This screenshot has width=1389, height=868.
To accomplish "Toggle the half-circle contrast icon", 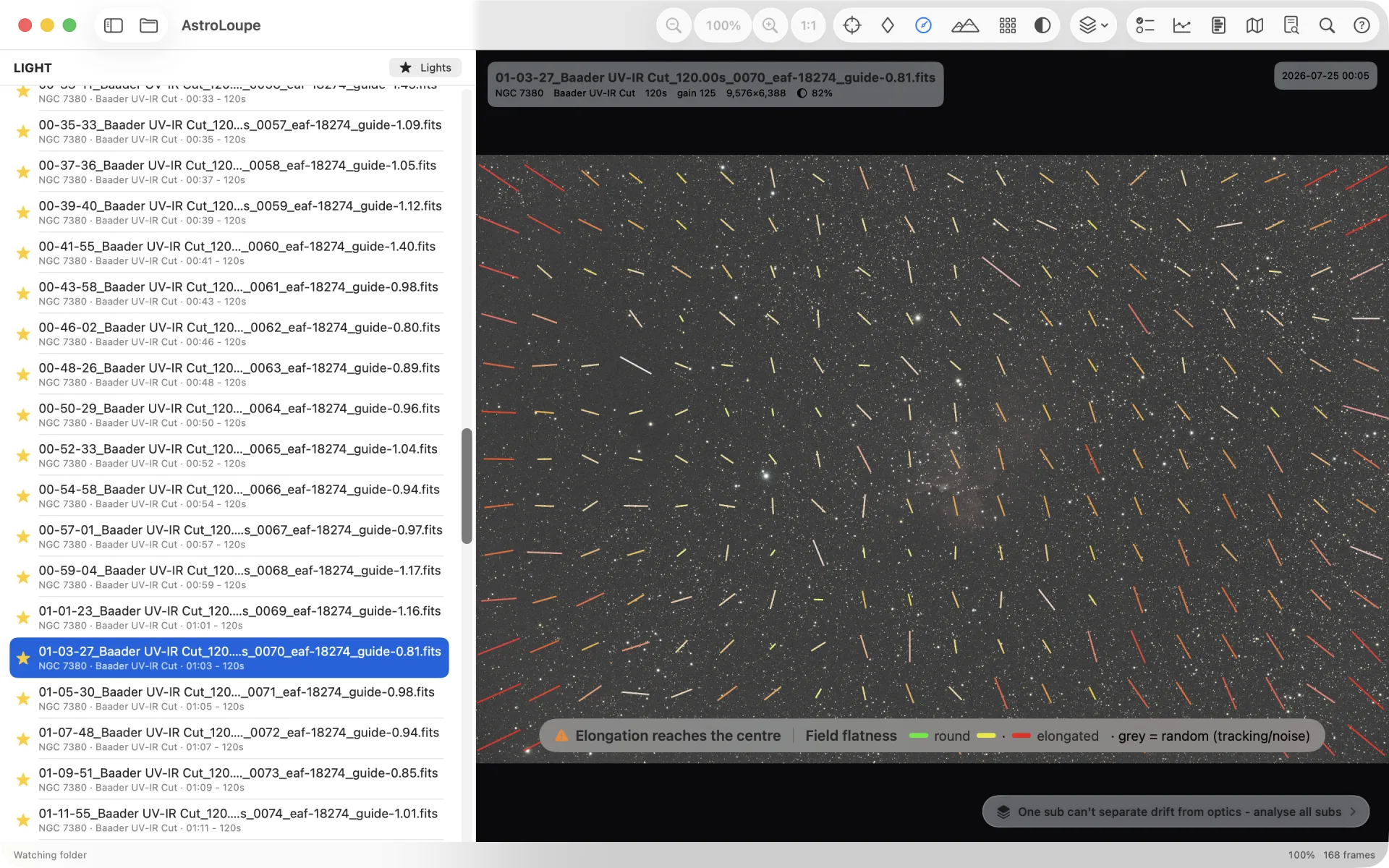I will click(x=1042, y=25).
